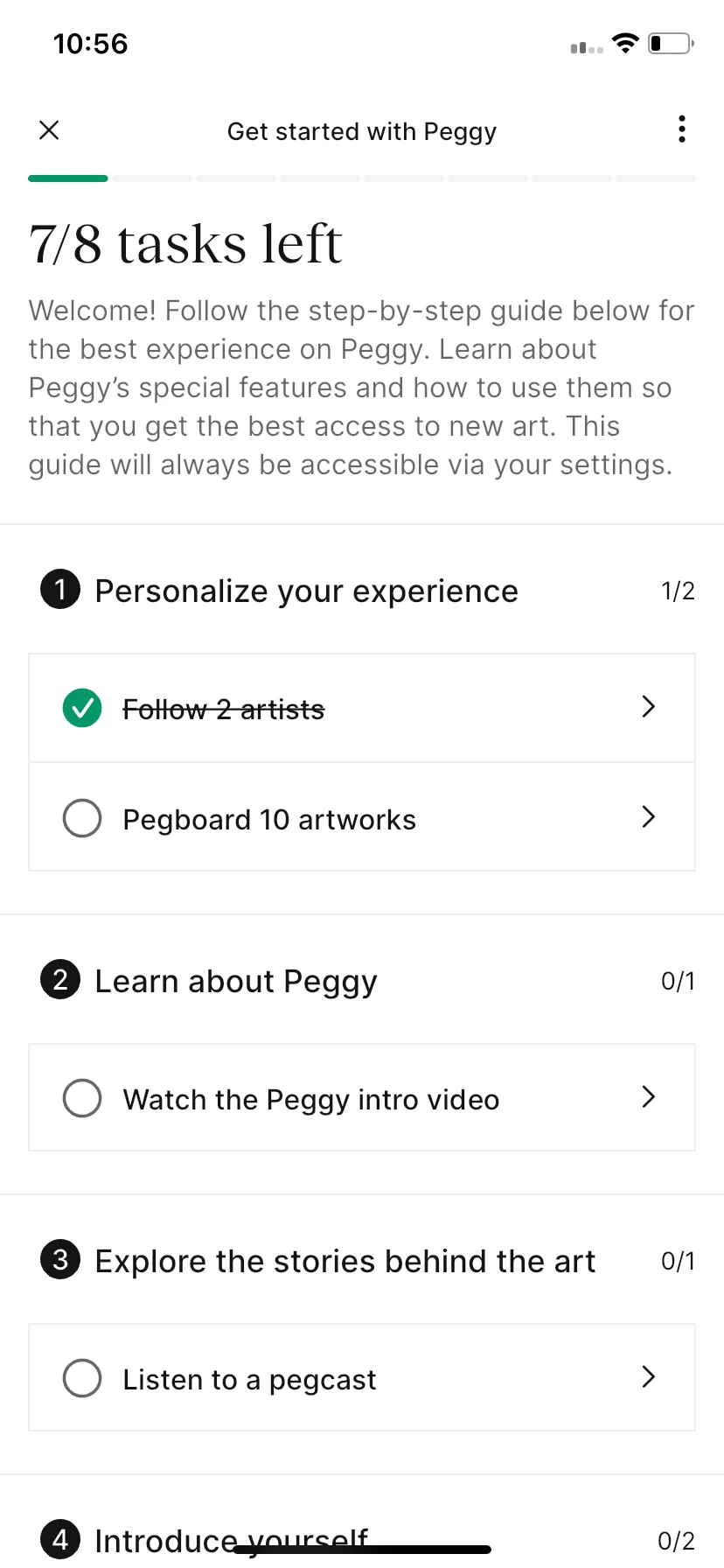Close the Get started guide with X

pos(49,130)
